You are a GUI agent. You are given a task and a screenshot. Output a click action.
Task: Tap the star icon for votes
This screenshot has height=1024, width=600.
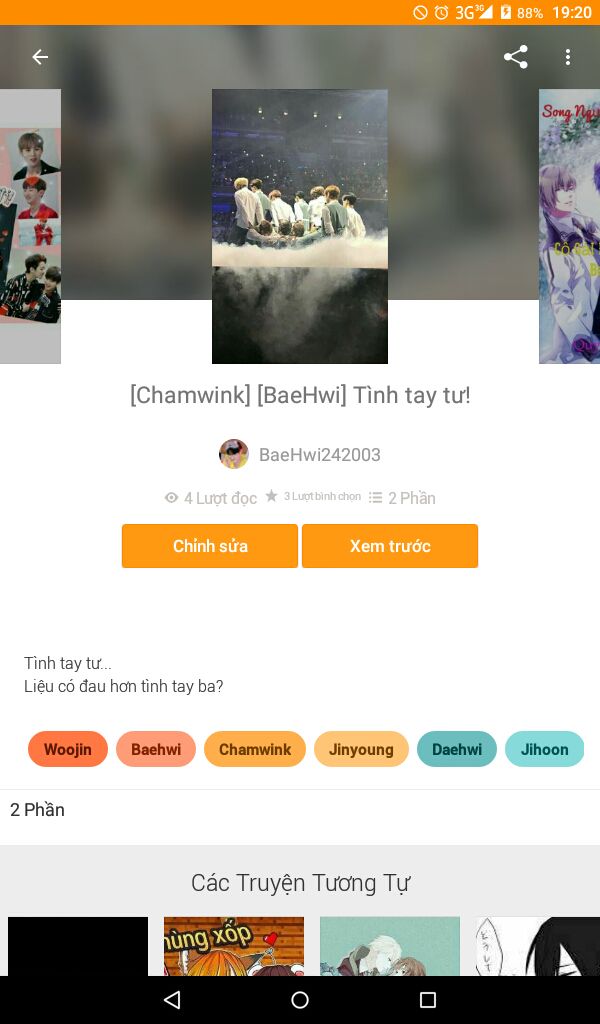[x=272, y=496]
